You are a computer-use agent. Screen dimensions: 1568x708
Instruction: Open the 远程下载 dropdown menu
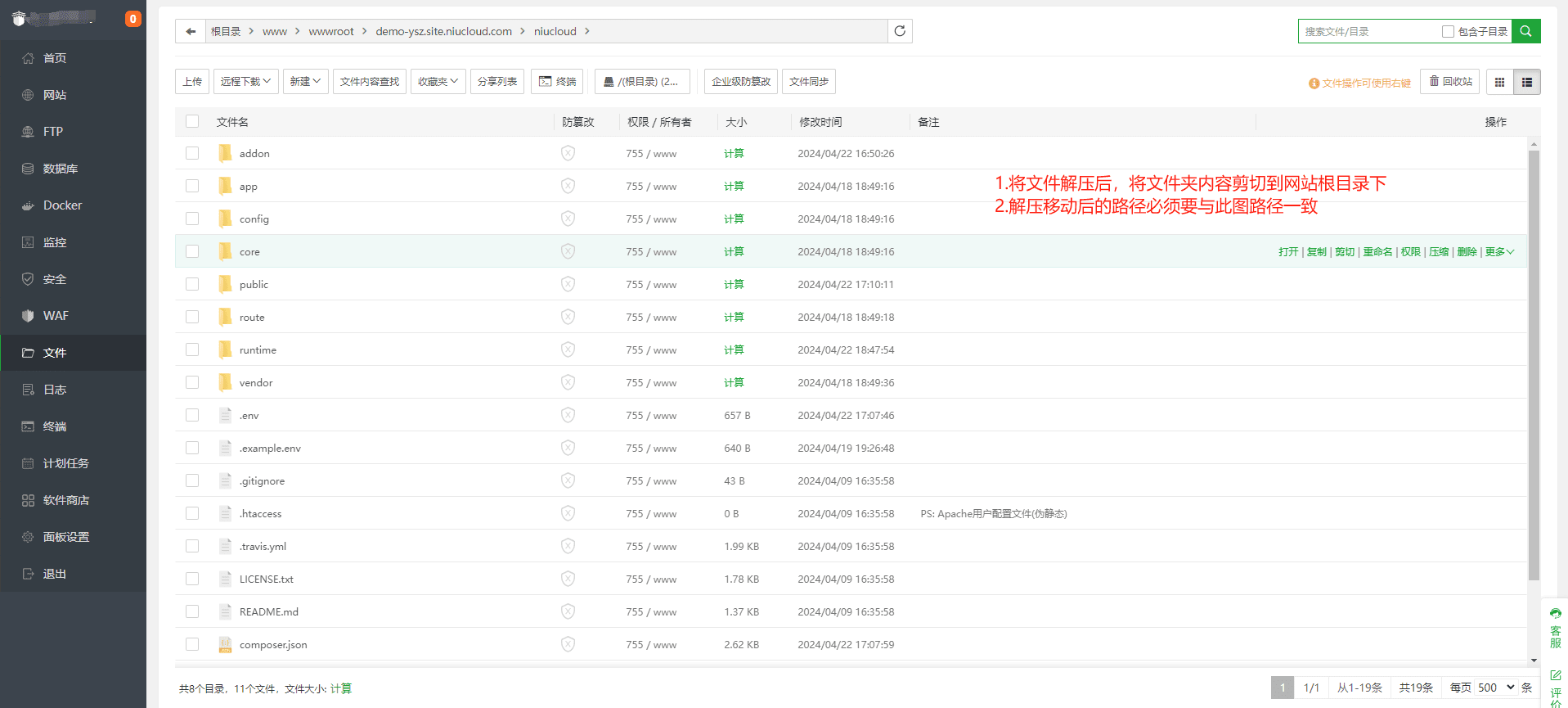245,82
